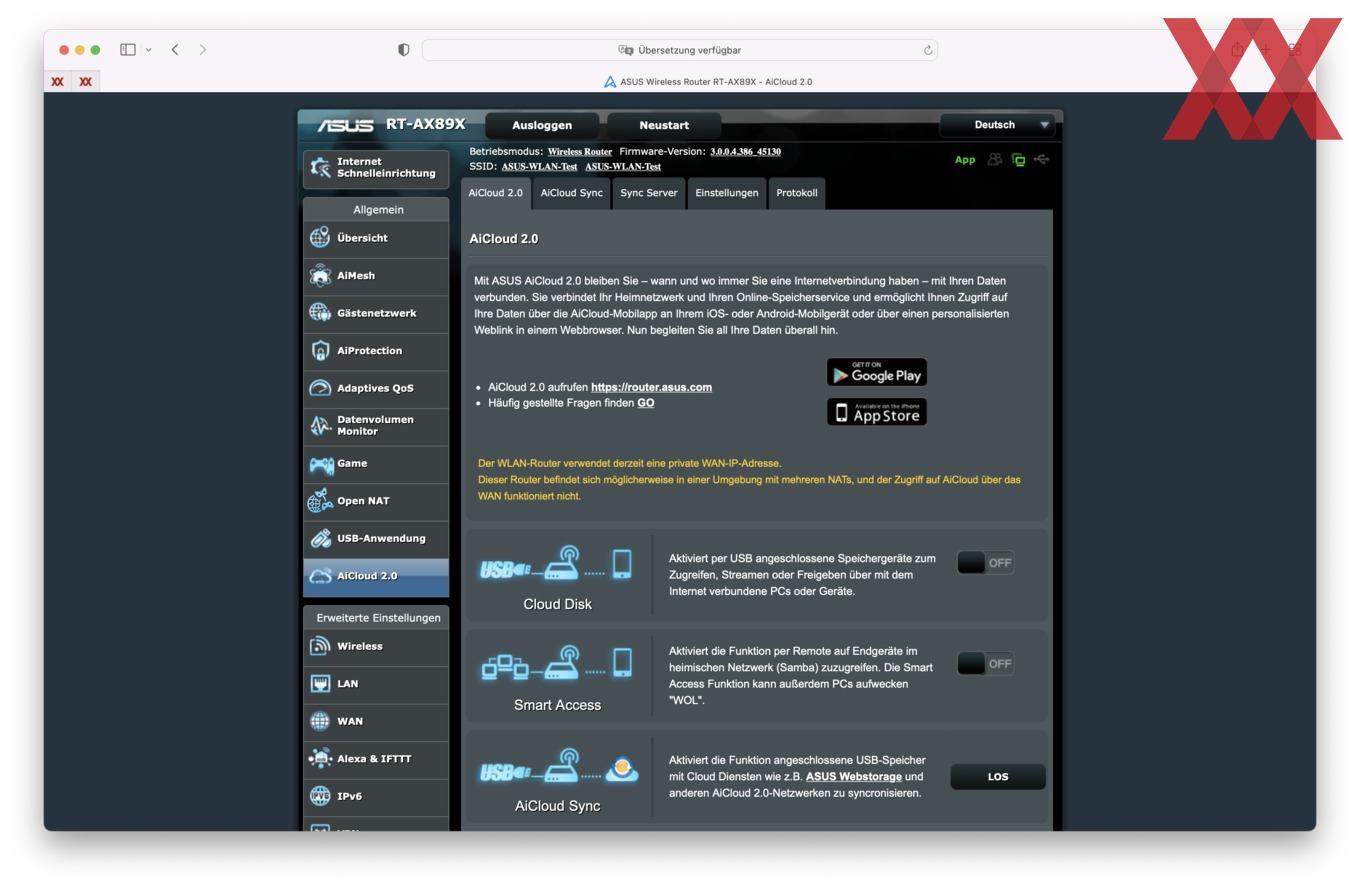1360x889 pixels.
Task: Expand the Safari sidebar options chevron
Action: (148, 50)
